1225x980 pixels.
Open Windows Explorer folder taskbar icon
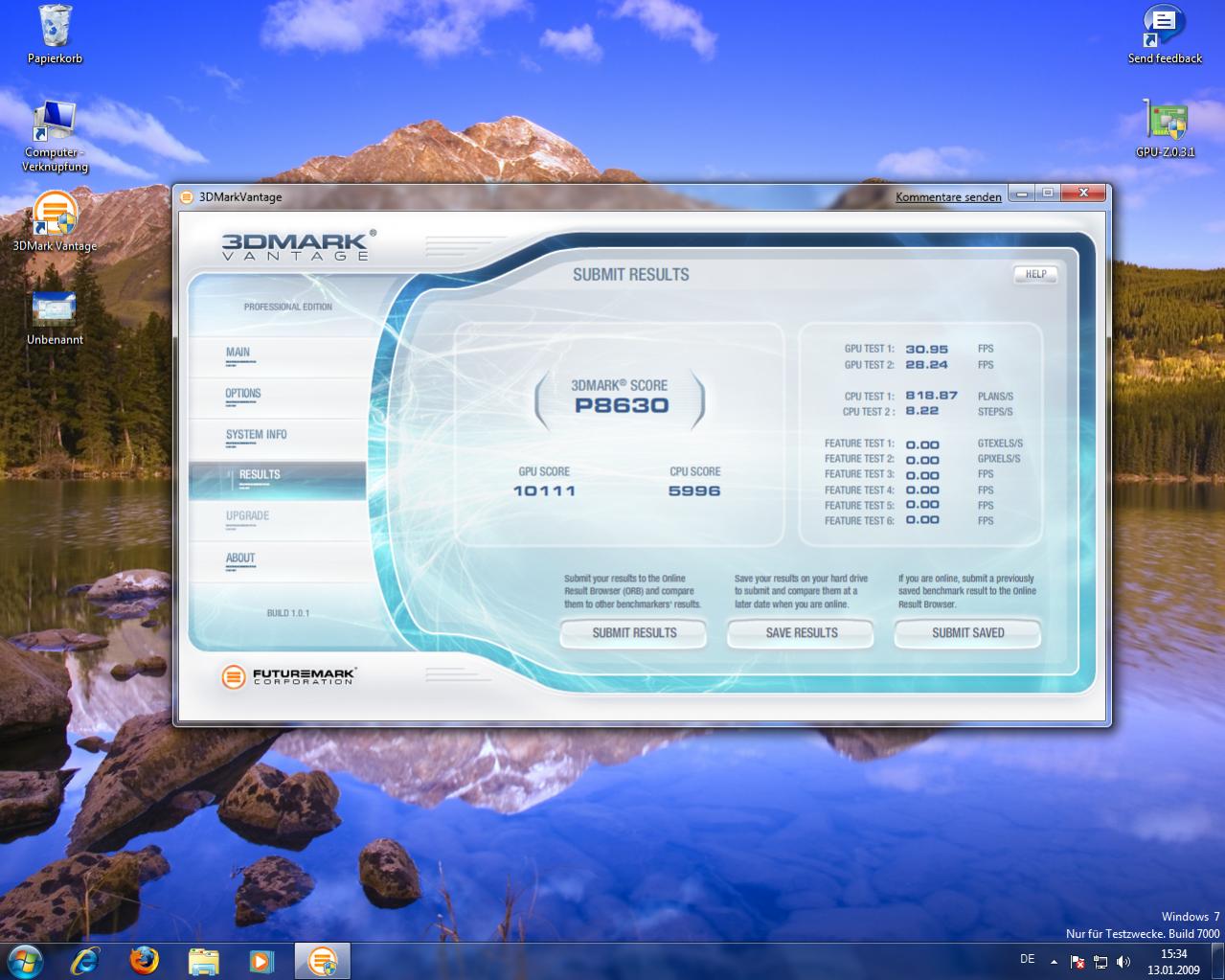[x=203, y=960]
